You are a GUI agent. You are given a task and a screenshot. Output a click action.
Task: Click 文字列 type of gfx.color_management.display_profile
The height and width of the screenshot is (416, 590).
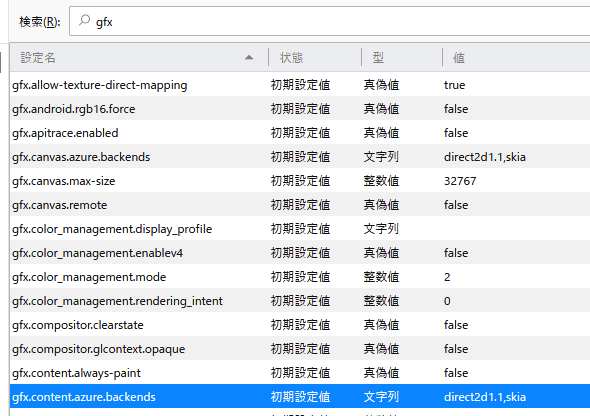point(381,229)
